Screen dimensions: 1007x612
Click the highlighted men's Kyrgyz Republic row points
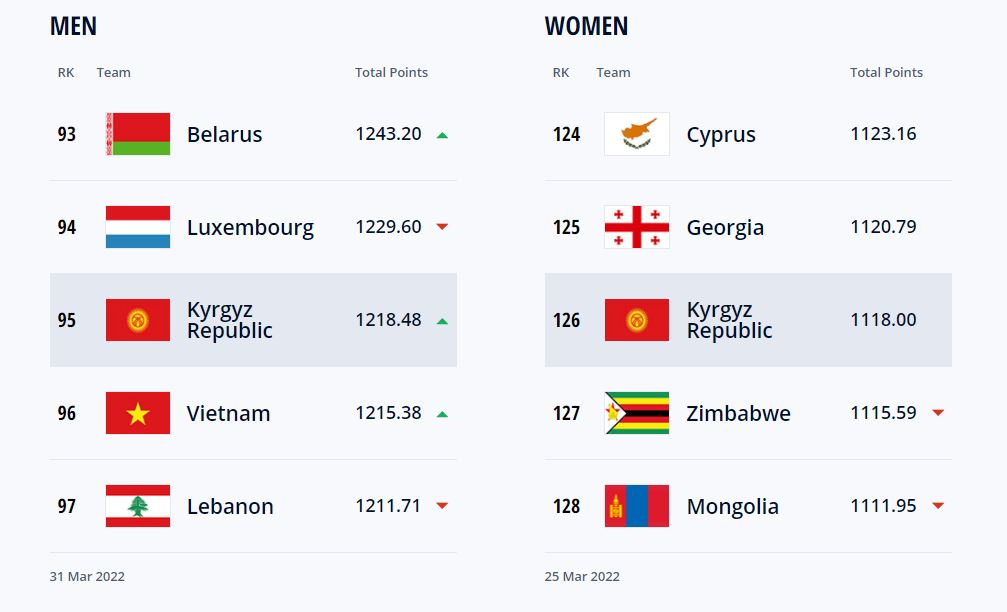(x=388, y=320)
